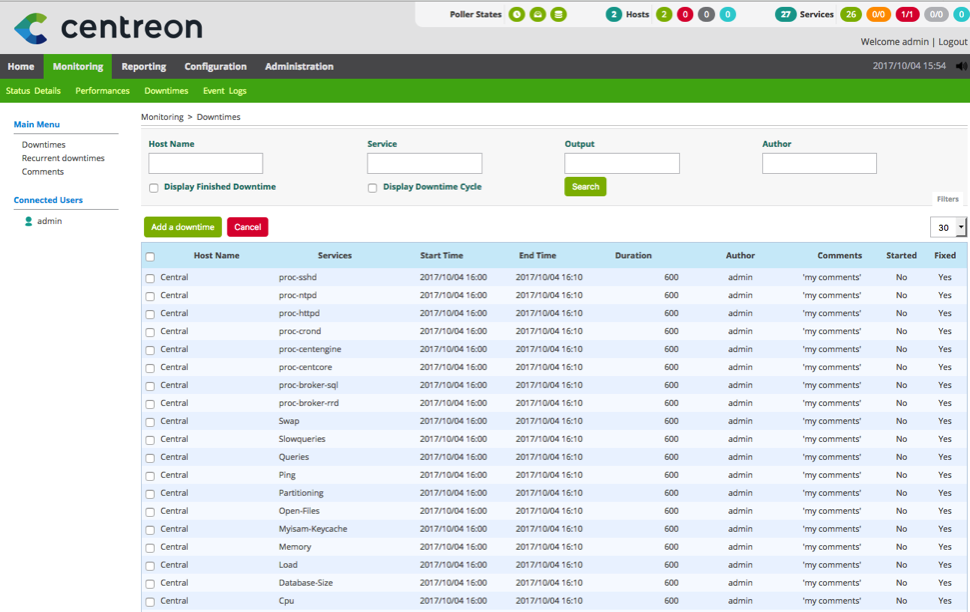Click the red hosts down counter badge
The width and height of the screenshot is (970, 612).
pos(685,14)
